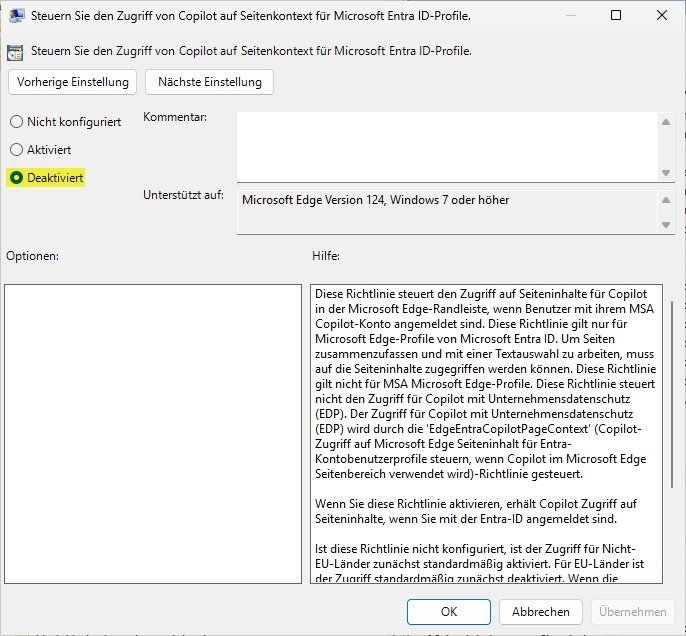Close the policy dialog window
This screenshot has height=636, width=686.
click(662, 15)
